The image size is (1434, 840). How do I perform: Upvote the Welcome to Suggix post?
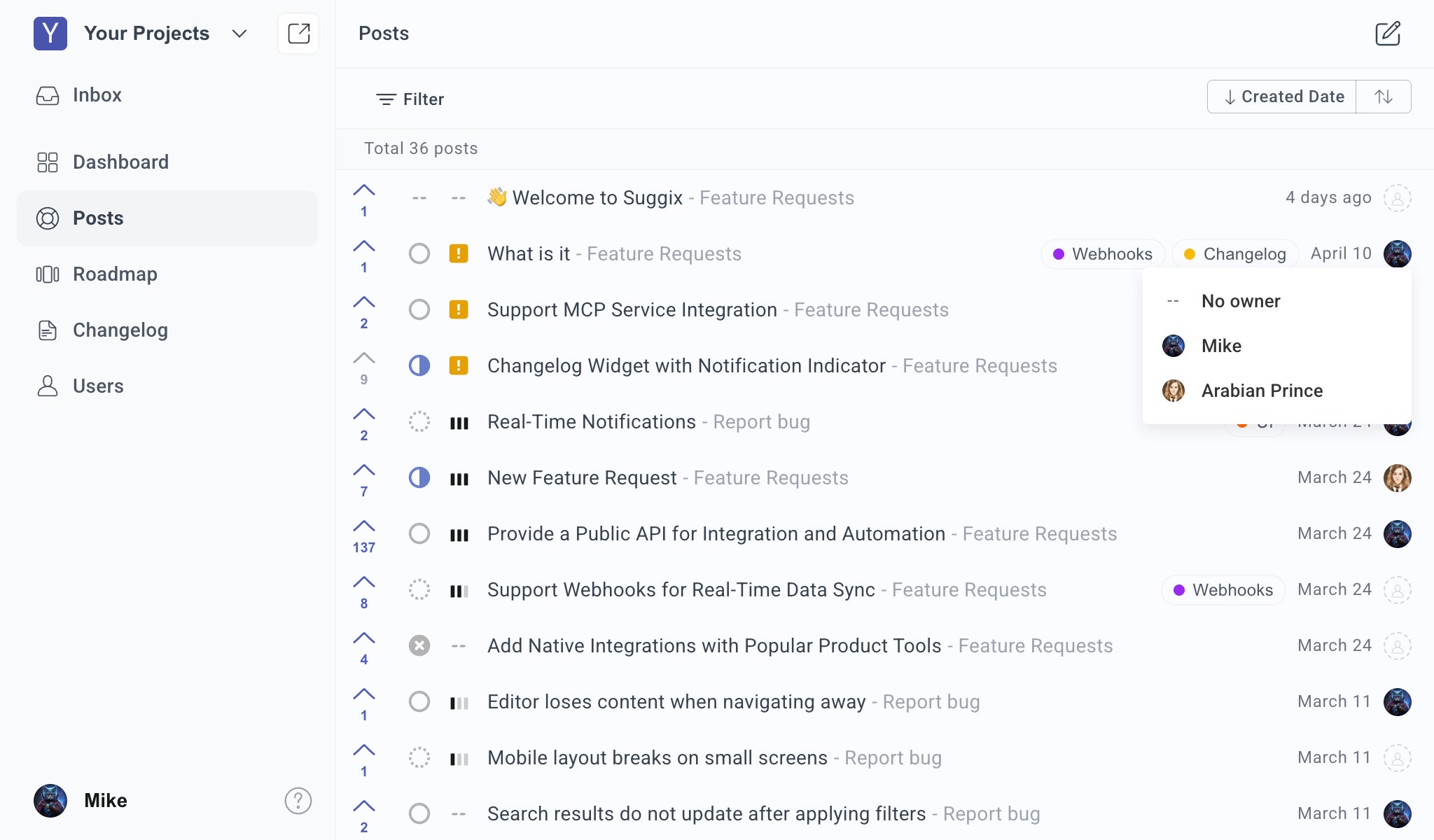click(364, 199)
